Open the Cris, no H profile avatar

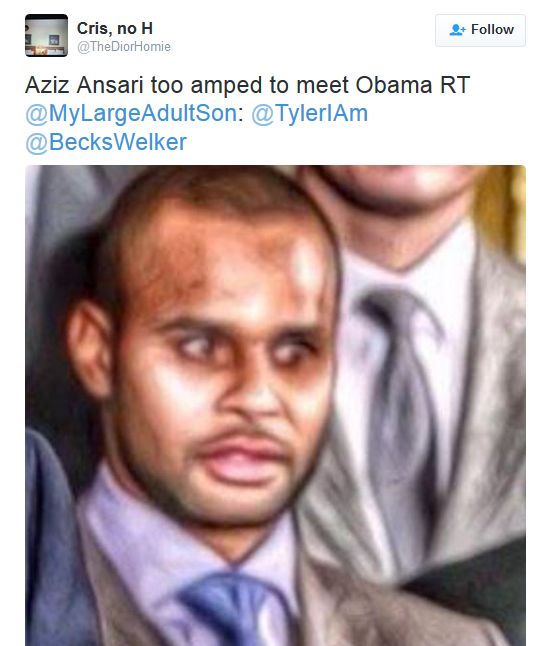47,35
